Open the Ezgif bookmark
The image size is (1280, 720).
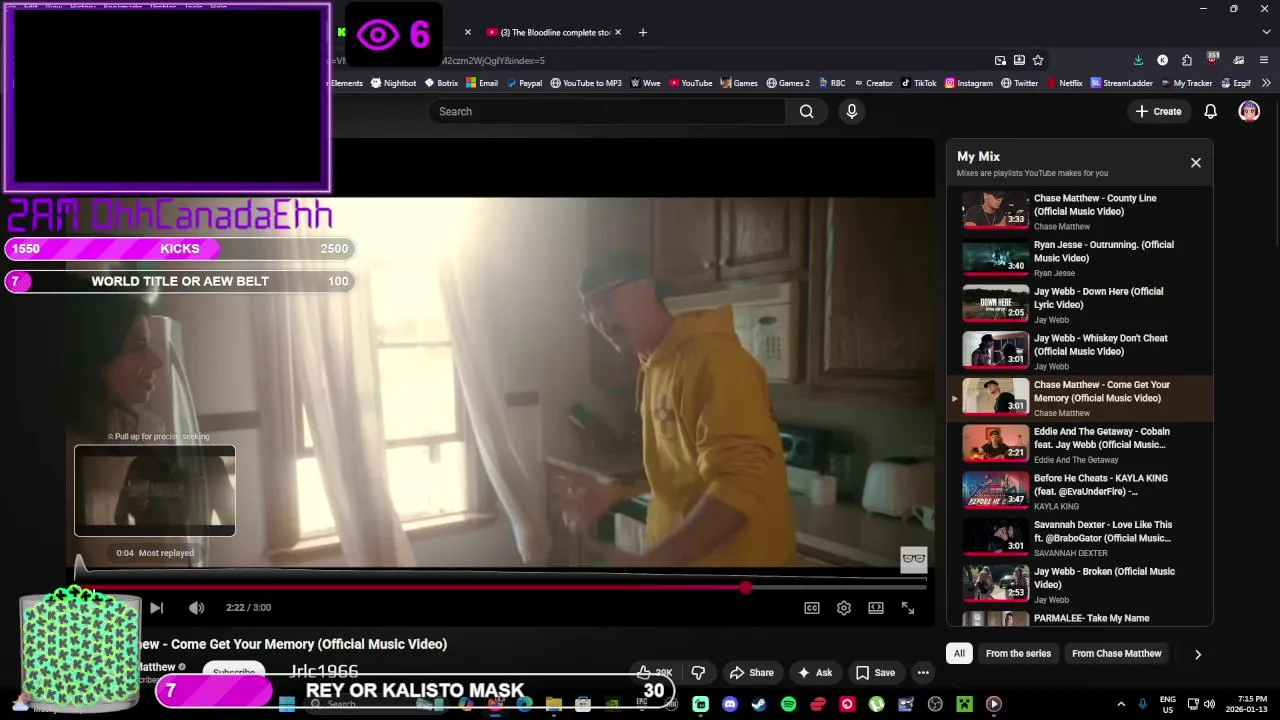pyautogui.click(x=1235, y=83)
